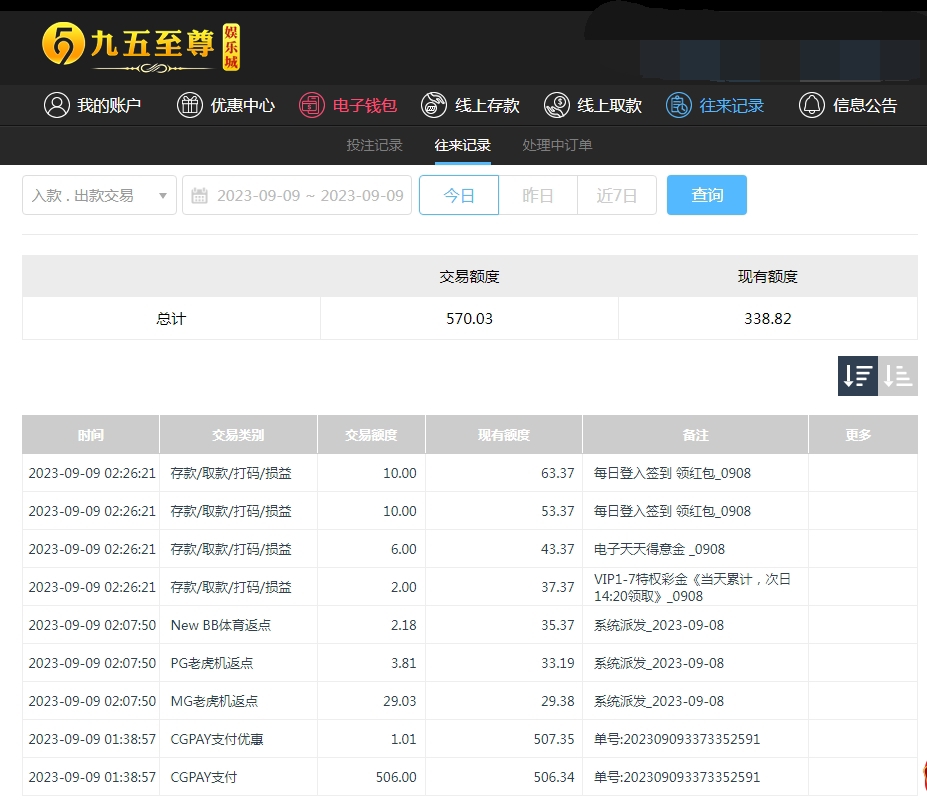Click the 29.03 transaction amount
This screenshot has width=927, height=803.
[x=400, y=701]
